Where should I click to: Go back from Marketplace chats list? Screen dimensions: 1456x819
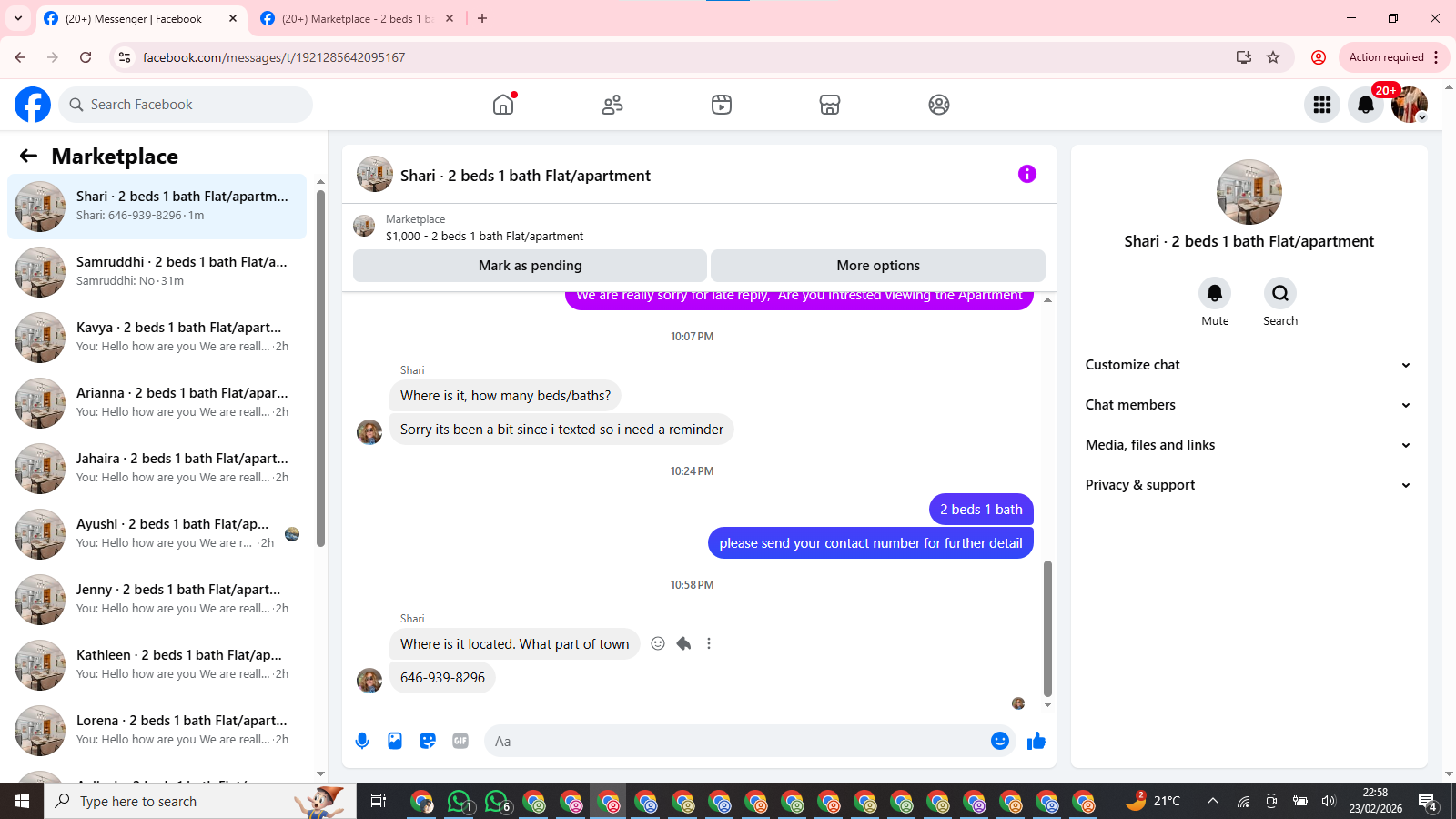28,156
